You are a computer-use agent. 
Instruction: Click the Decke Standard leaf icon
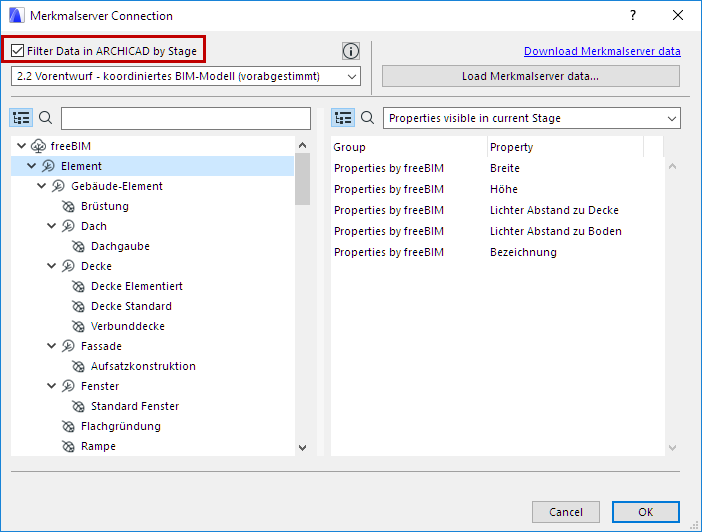(78, 306)
